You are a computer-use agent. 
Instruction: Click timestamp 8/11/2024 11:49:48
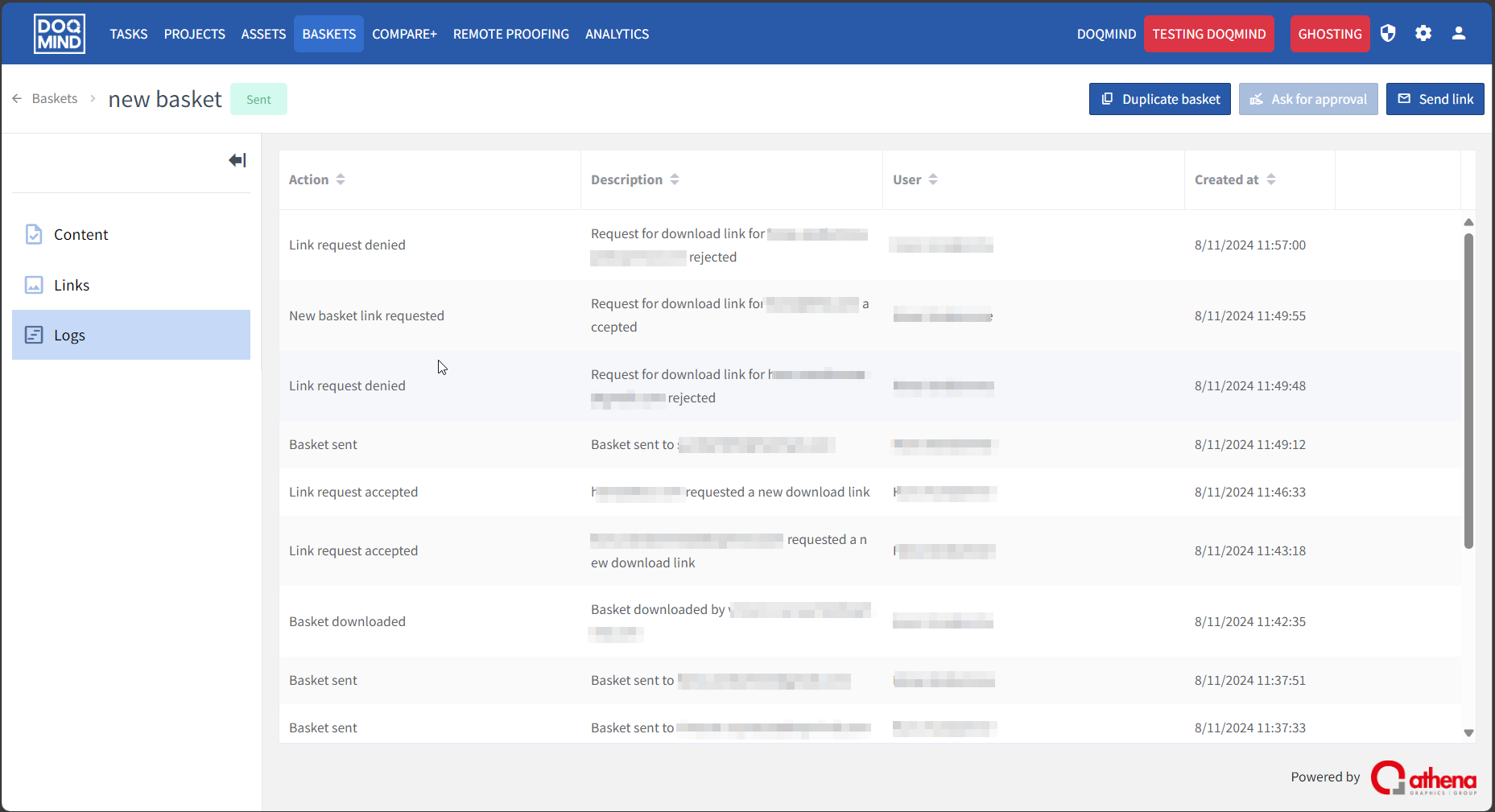(x=1250, y=385)
